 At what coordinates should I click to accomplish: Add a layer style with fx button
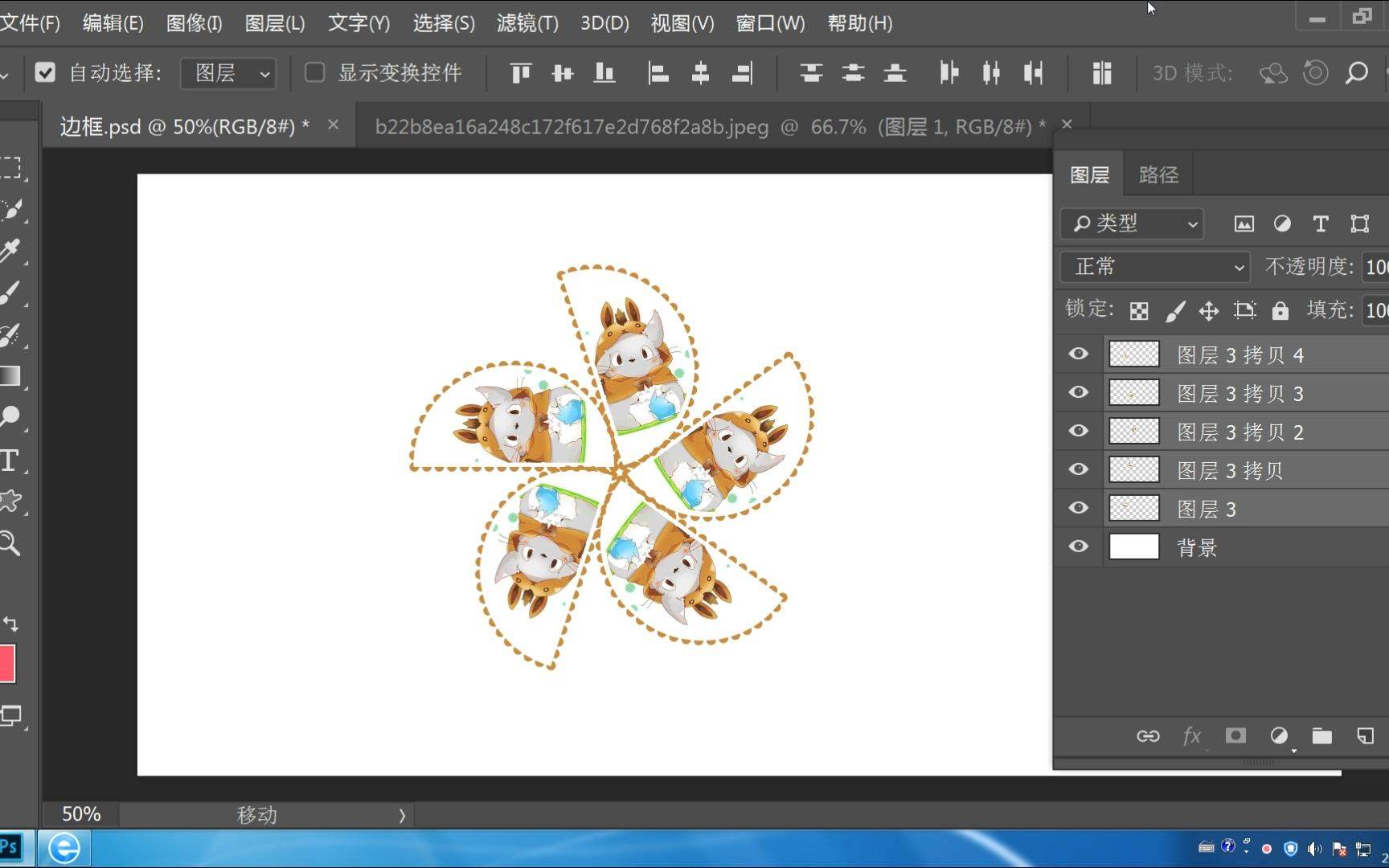tap(1192, 736)
